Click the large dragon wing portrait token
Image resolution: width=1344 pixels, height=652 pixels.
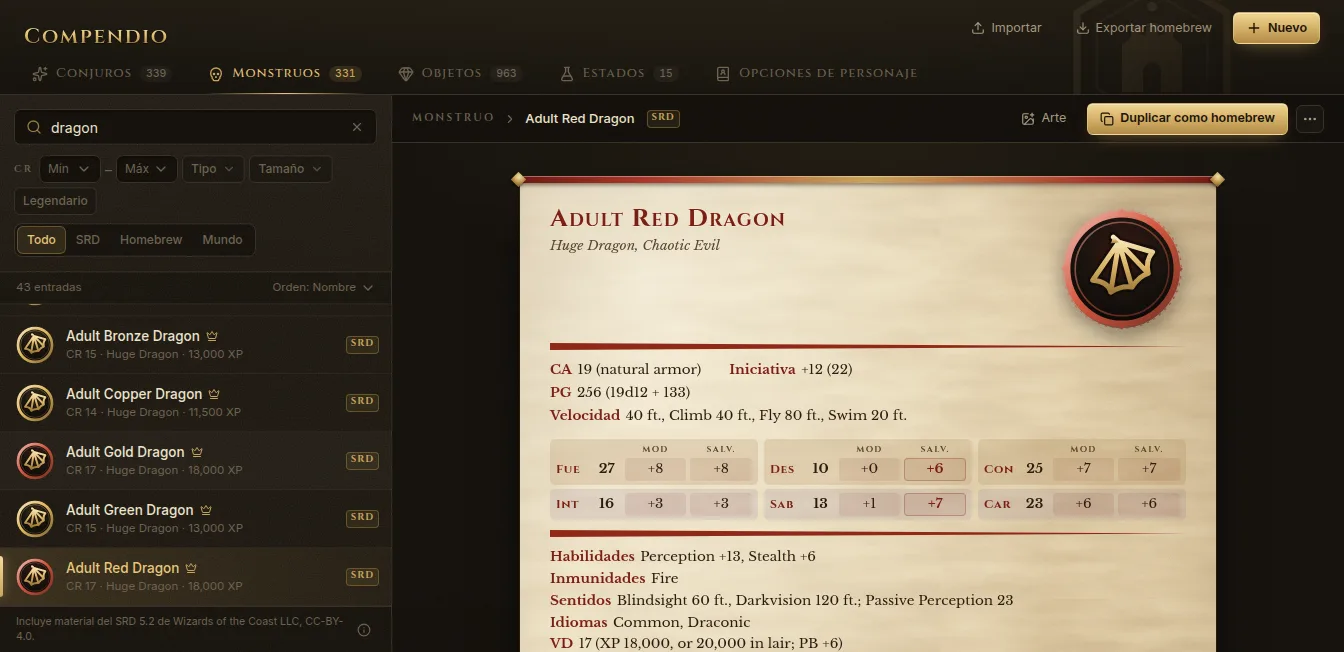coord(1122,268)
